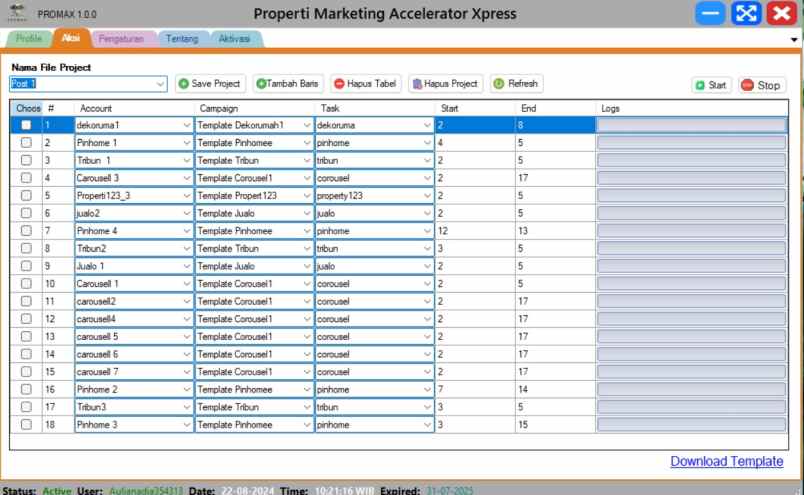The width and height of the screenshot is (804, 495).
Task: Start the task run
Action: click(711, 85)
